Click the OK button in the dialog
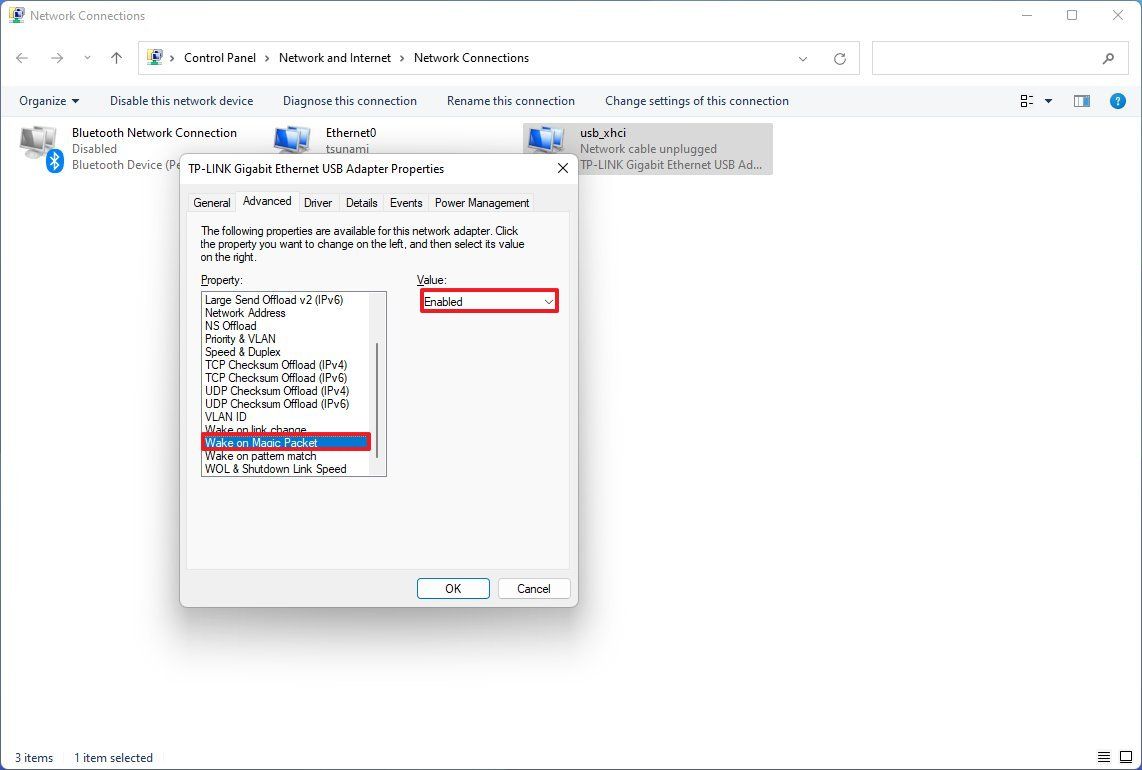 click(453, 588)
